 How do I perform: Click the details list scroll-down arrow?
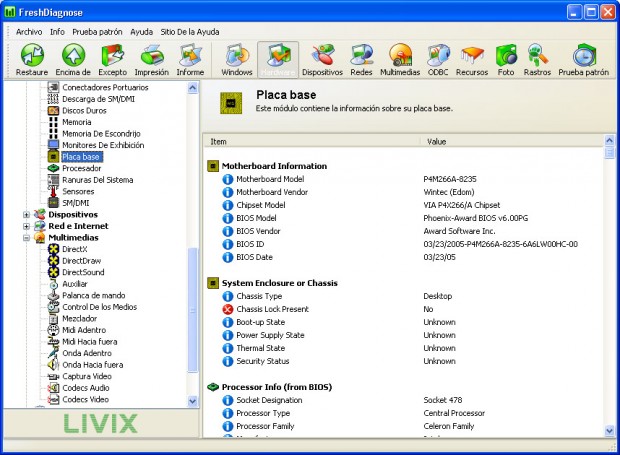click(x=609, y=431)
